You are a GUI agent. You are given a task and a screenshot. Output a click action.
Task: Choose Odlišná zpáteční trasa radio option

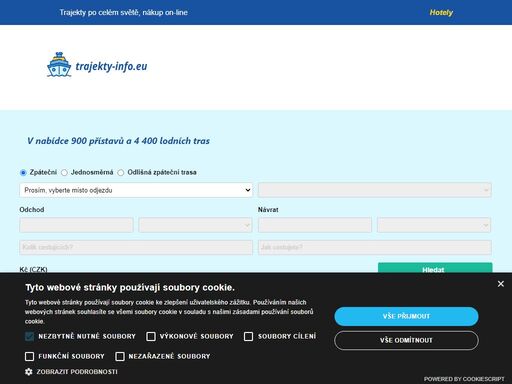121,173
